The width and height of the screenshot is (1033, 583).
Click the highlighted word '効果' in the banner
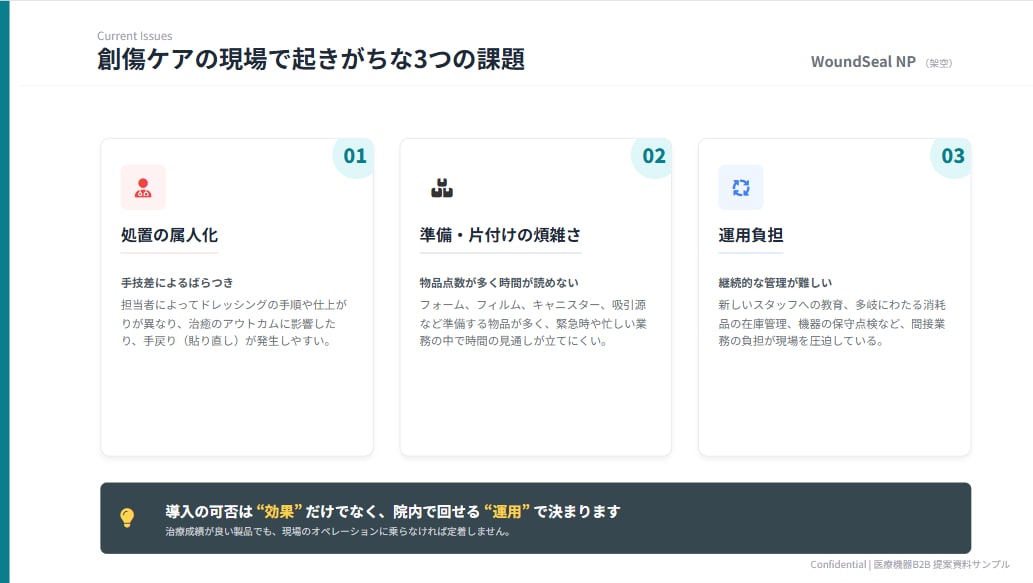tap(279, 512)
